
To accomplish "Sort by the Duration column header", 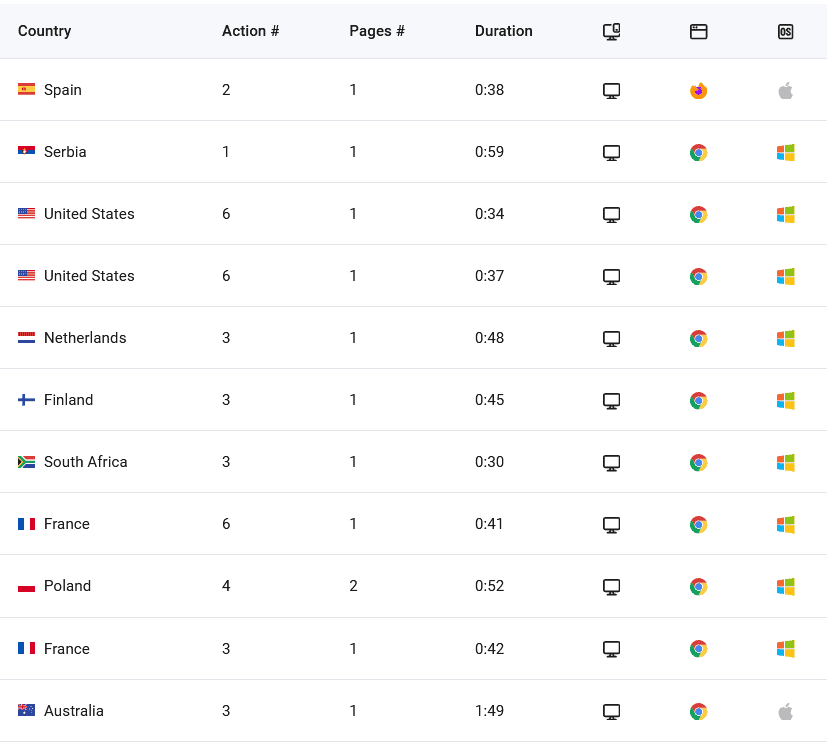I will (x=504, y=31).
